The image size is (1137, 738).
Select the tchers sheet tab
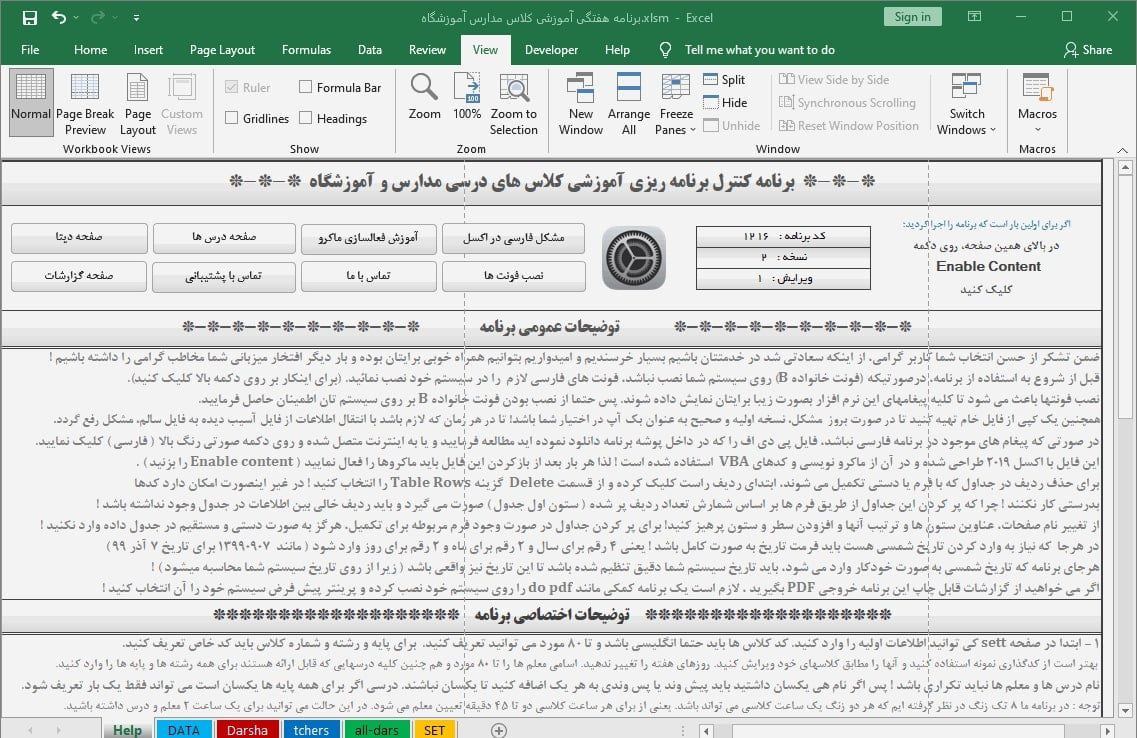click(x=311, y=729)
